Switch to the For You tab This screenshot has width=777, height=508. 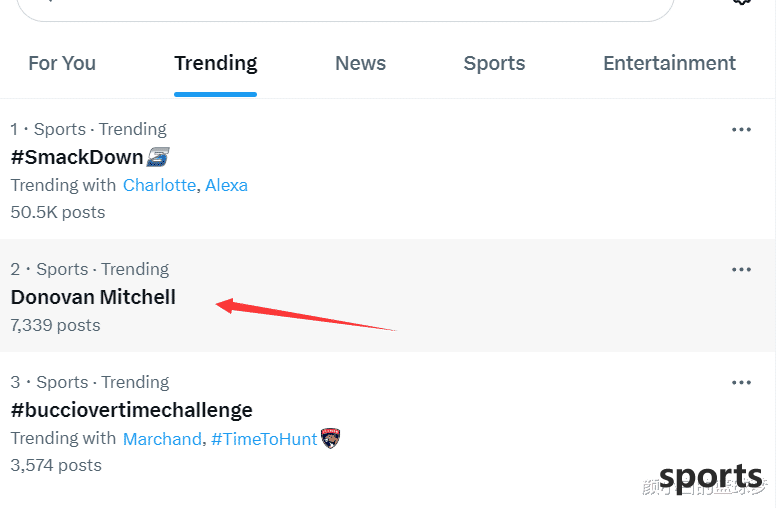click(x=62, y=63)
